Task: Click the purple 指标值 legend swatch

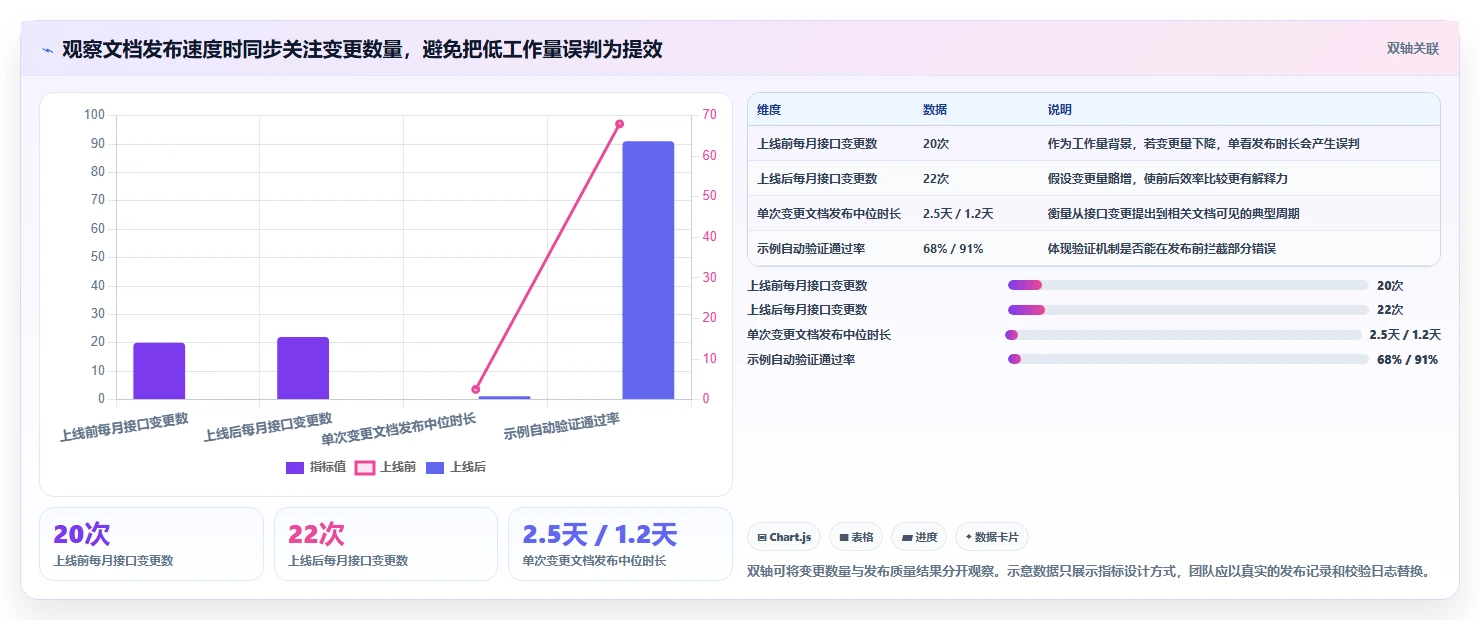Action: (295, 467)
